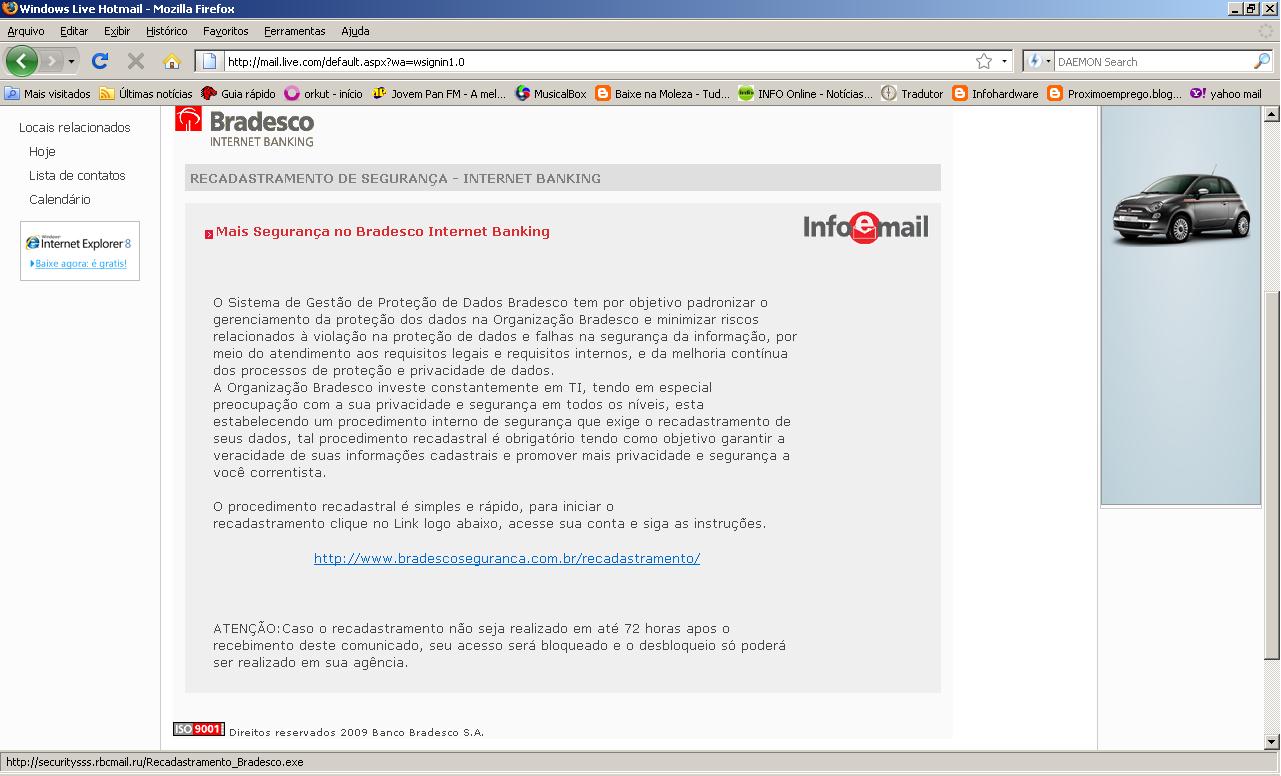Open the Calendário sidebar link
The image size is (1281, 776).
pos(59,200)
